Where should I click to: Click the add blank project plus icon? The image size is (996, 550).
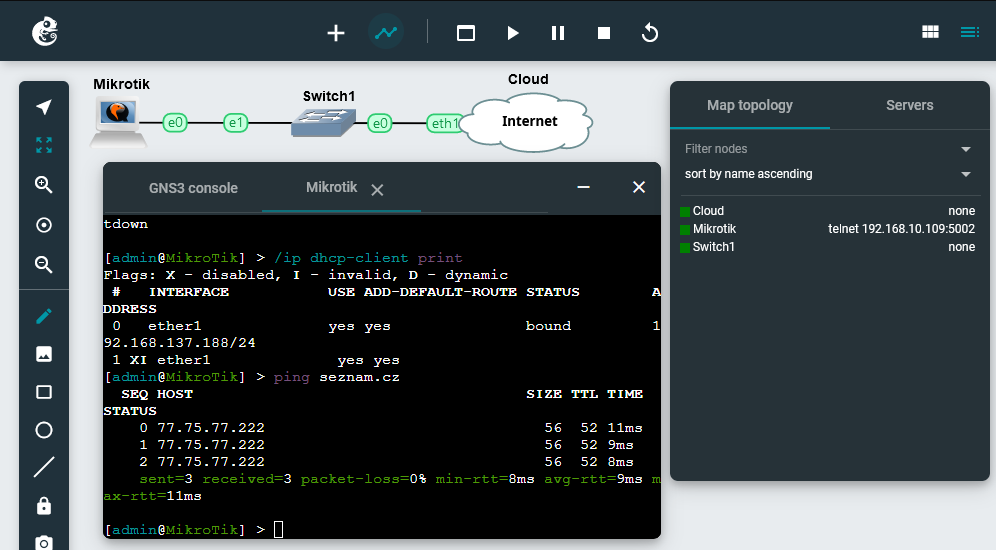tap(336, 33)
